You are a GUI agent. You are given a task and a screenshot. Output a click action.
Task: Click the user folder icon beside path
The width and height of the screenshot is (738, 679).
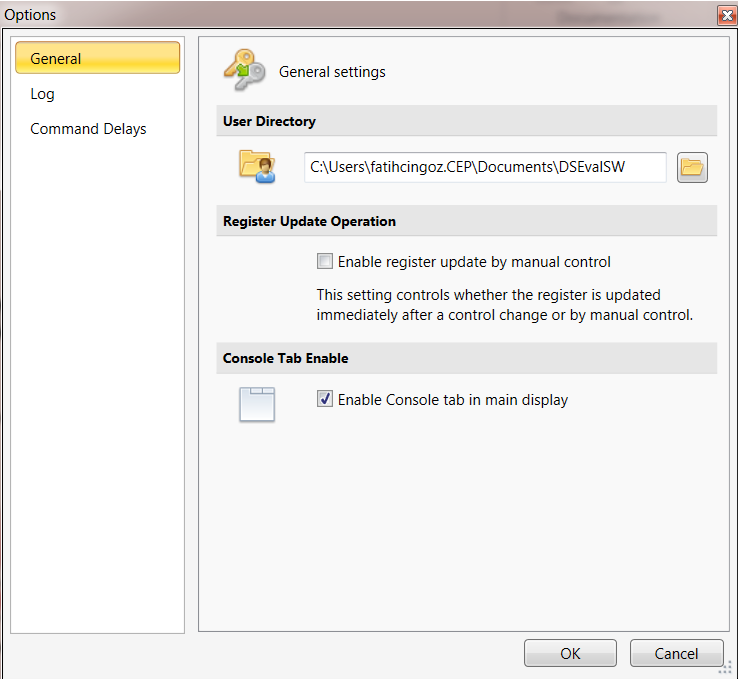tap(257, 166)
